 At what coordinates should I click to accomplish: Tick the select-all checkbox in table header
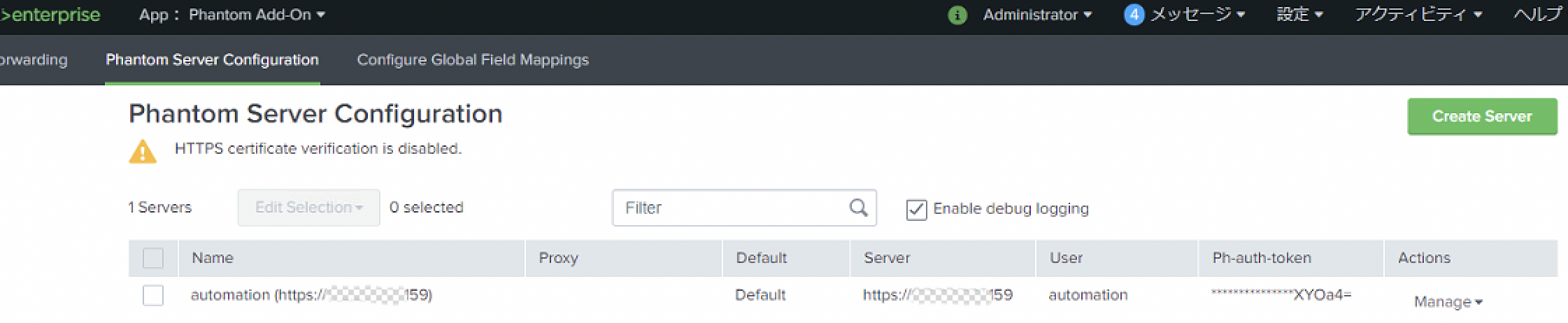pos(153,258)
